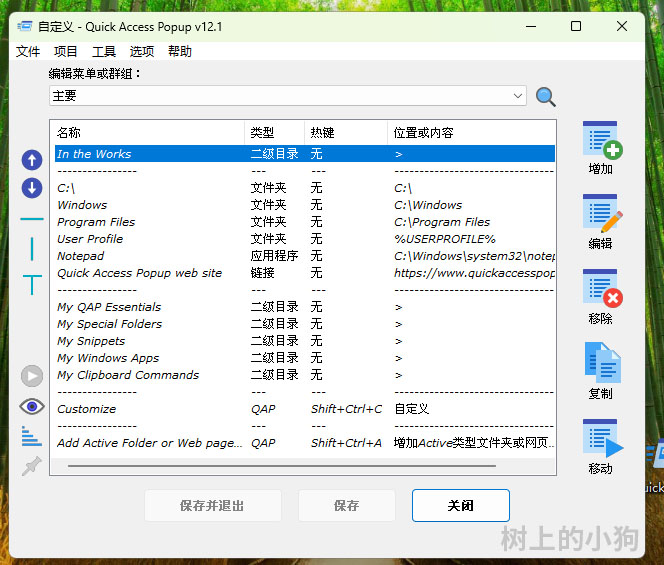Open the 工具 menu
Screen dimensions: 664x565
(104, 51)
